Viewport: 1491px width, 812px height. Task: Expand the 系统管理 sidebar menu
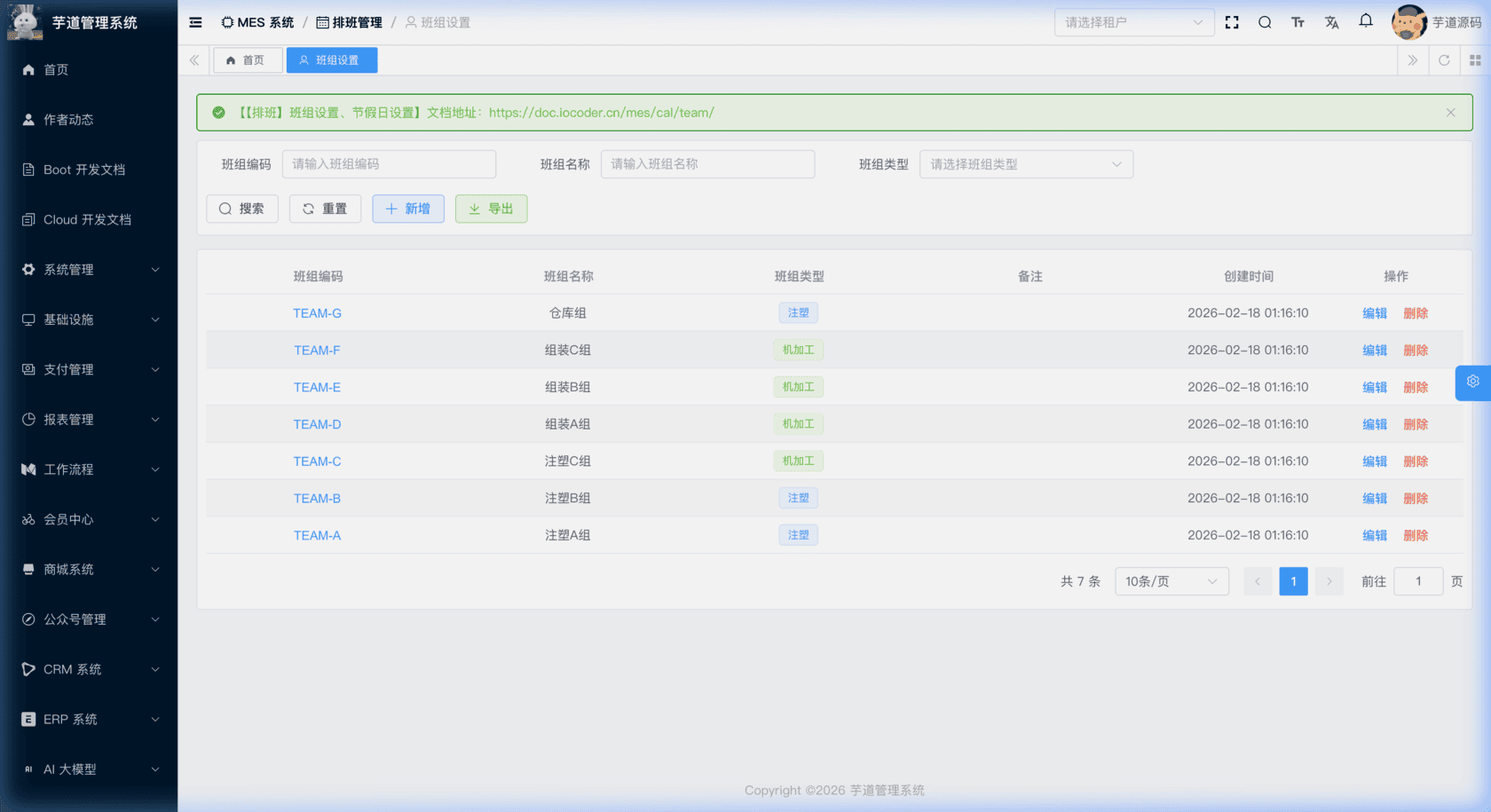coord(89,270)
